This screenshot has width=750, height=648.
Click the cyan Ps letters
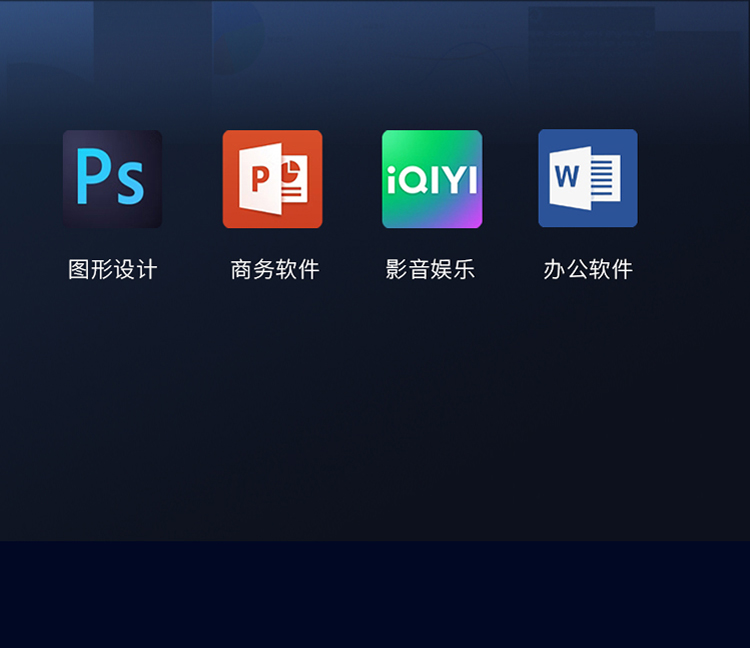(110, 177)
